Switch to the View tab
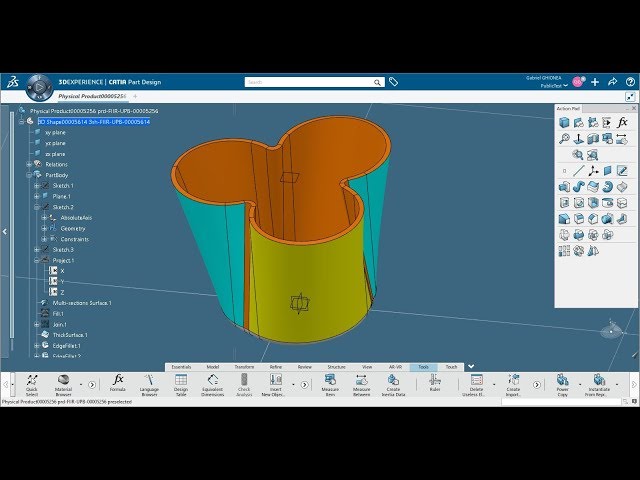640x480 pixels. pos(367,367)
